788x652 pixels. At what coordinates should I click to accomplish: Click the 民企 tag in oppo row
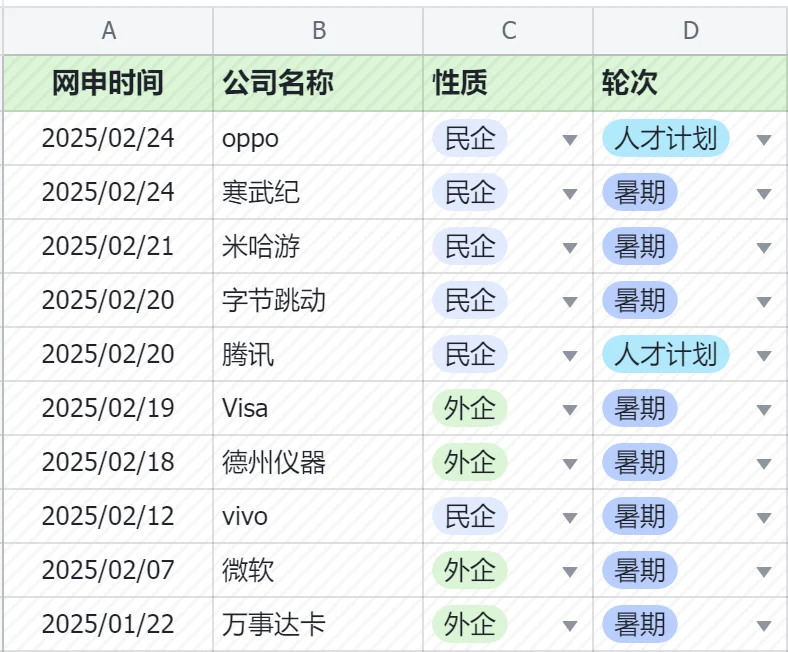[470, 138]
